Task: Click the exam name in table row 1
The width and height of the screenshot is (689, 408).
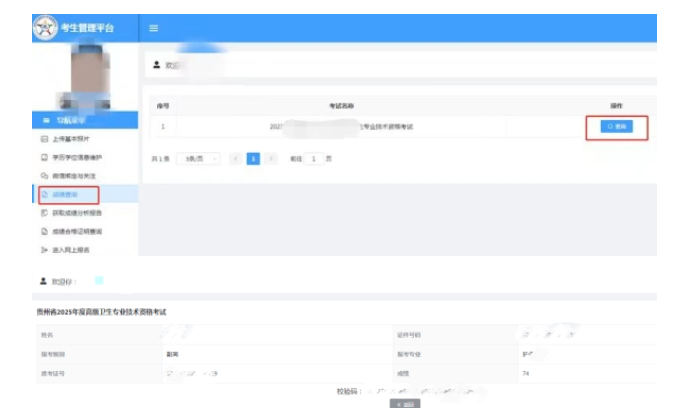Action: pyautogui.click(x=342, y=127)
